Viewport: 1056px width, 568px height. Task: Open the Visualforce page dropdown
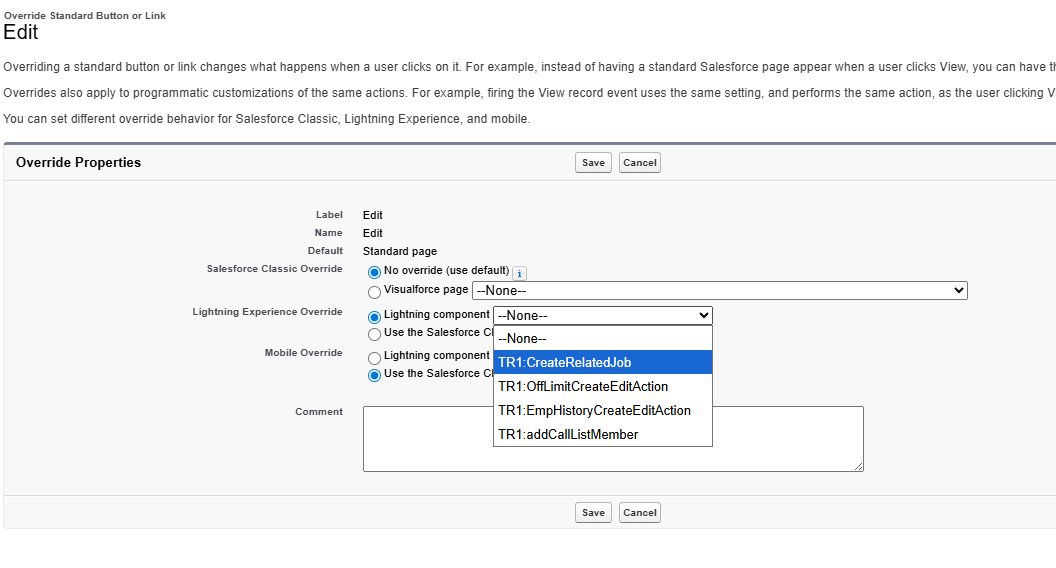[719, 290]
